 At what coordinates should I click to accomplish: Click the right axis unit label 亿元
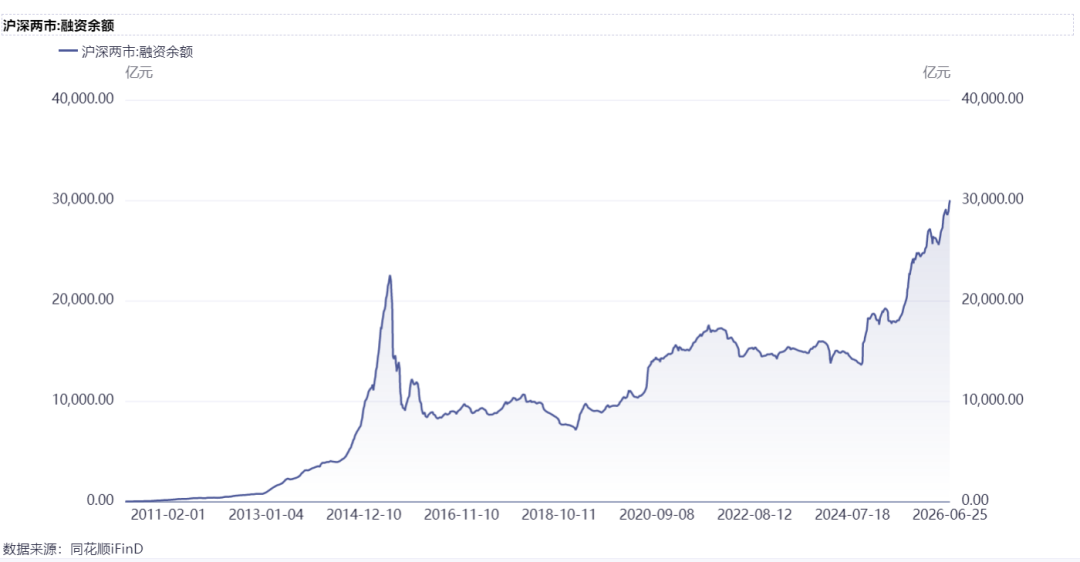pyautogui.click(x=936, y=72)
